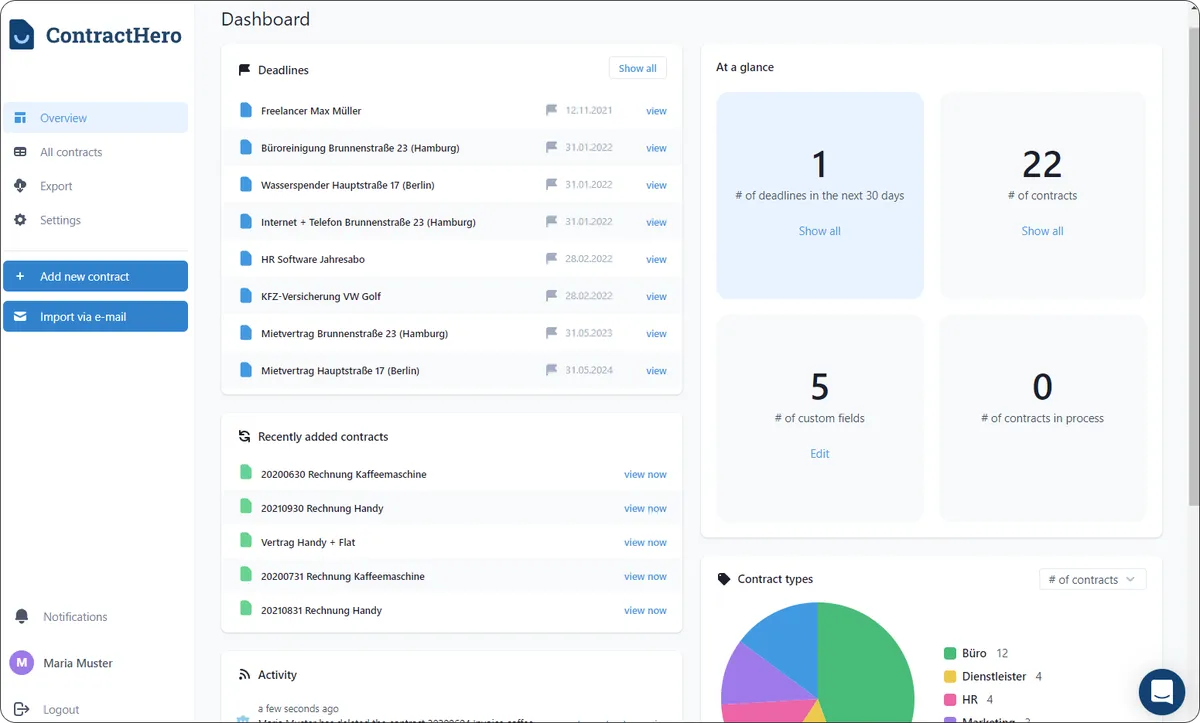Click the Logout arrow icon
This screenshot has height=723, width=1200.
point(21,709)
